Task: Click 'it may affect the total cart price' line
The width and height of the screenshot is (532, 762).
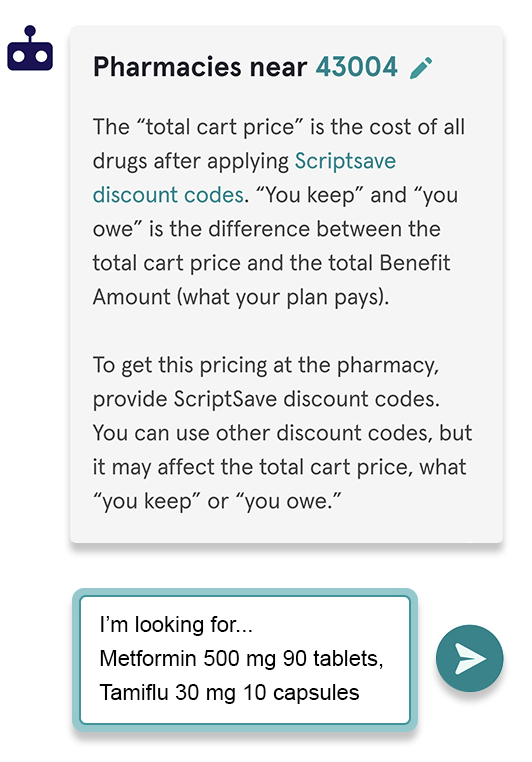Action: click(x=279, y=467)
